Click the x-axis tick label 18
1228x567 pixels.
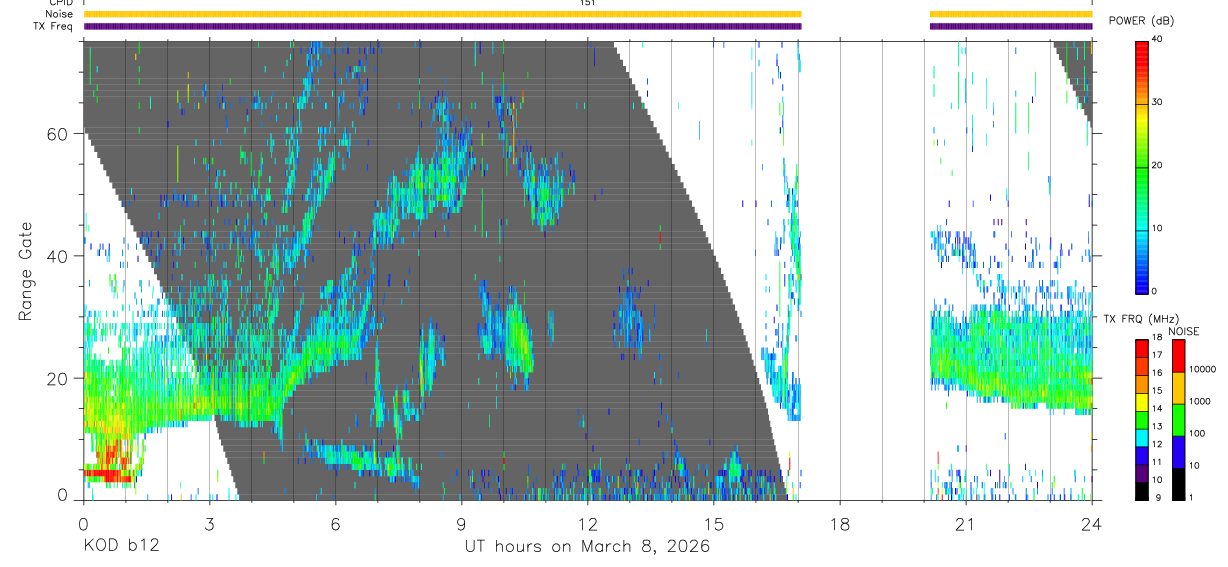pos(840,523)
